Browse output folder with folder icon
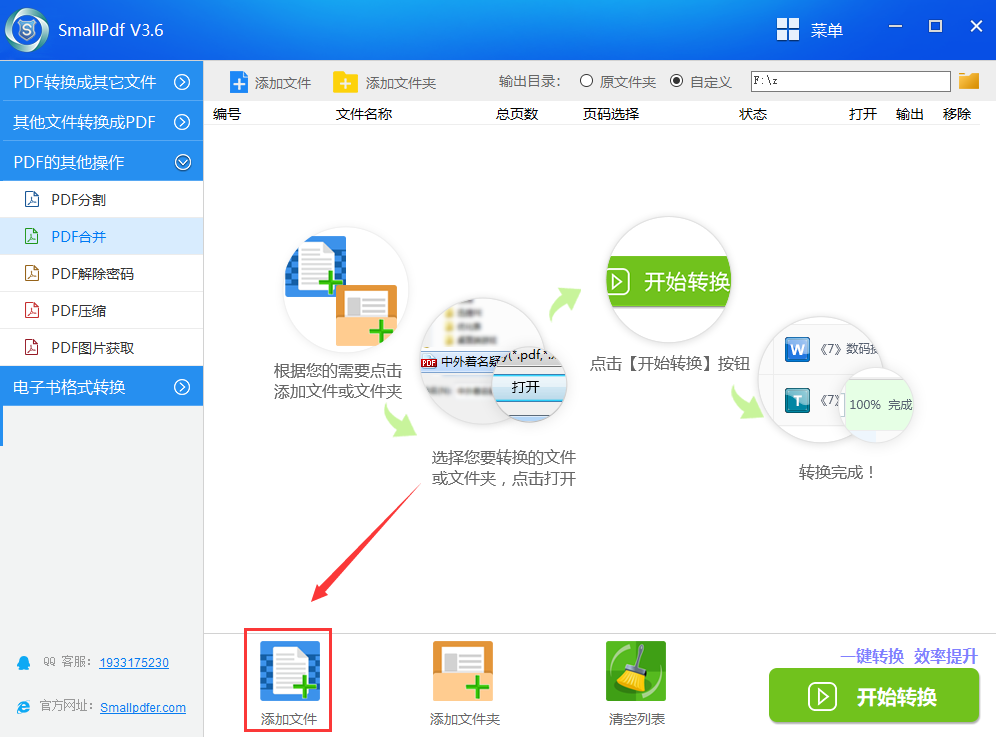Image resolution: width=996 pixels, height=737 pixels. (x=969, y=81)
